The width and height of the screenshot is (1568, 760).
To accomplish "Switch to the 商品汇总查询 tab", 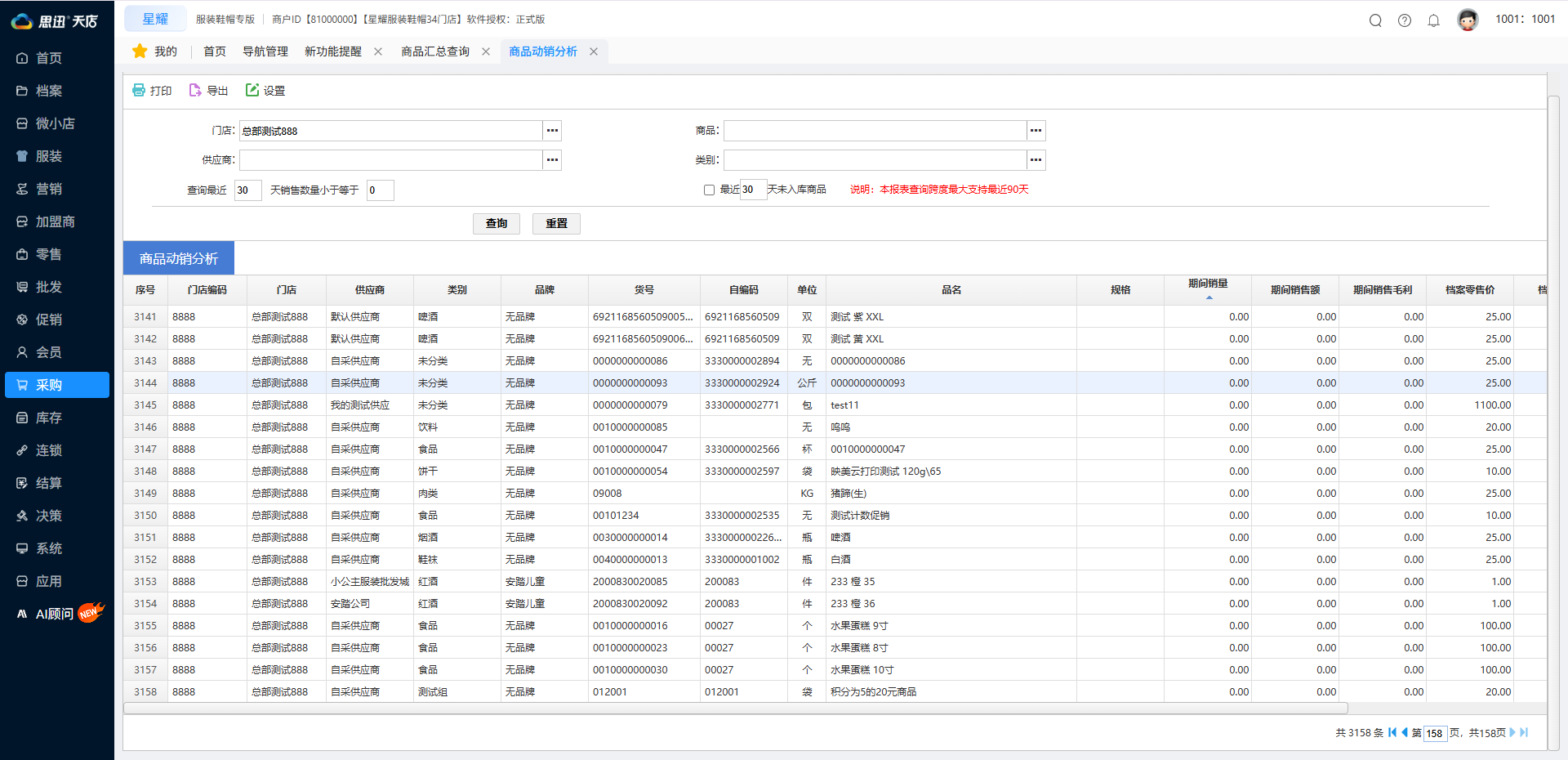I will click(x=434, y=51).
